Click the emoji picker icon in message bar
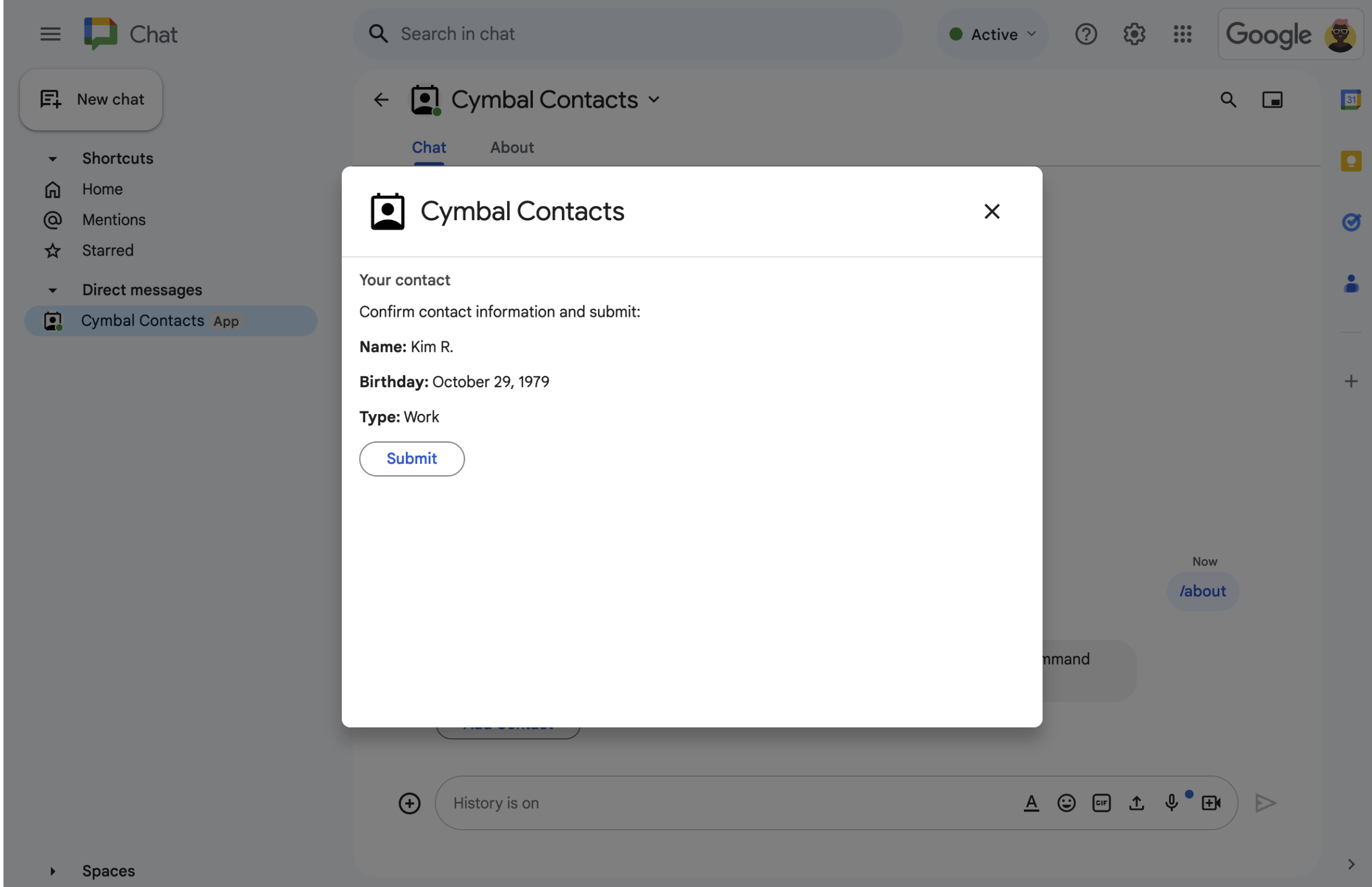The height and width of the screenshot is (887, 1372). [1066, 802]
